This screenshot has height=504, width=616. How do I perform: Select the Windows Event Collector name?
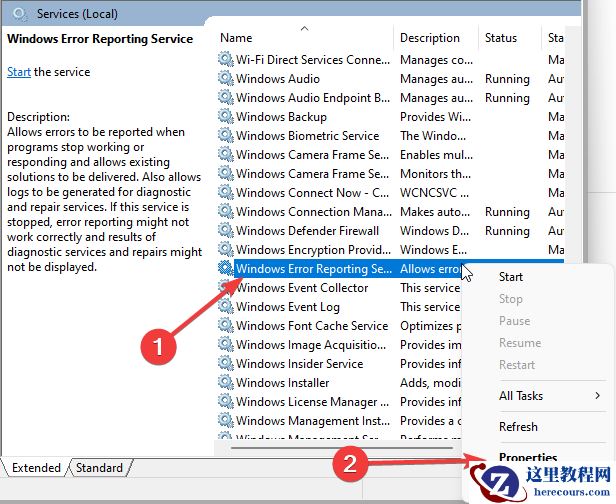click(x=302, y=288)
